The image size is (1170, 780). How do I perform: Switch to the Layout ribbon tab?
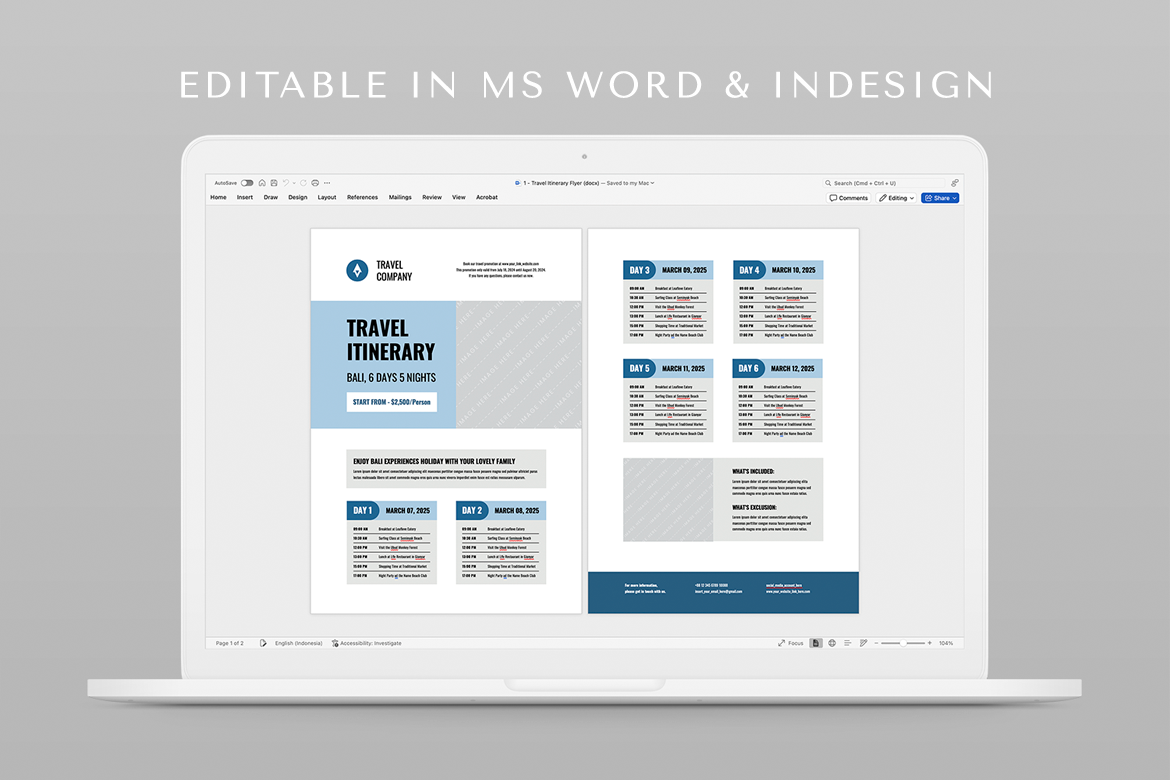tap(327, 198)
